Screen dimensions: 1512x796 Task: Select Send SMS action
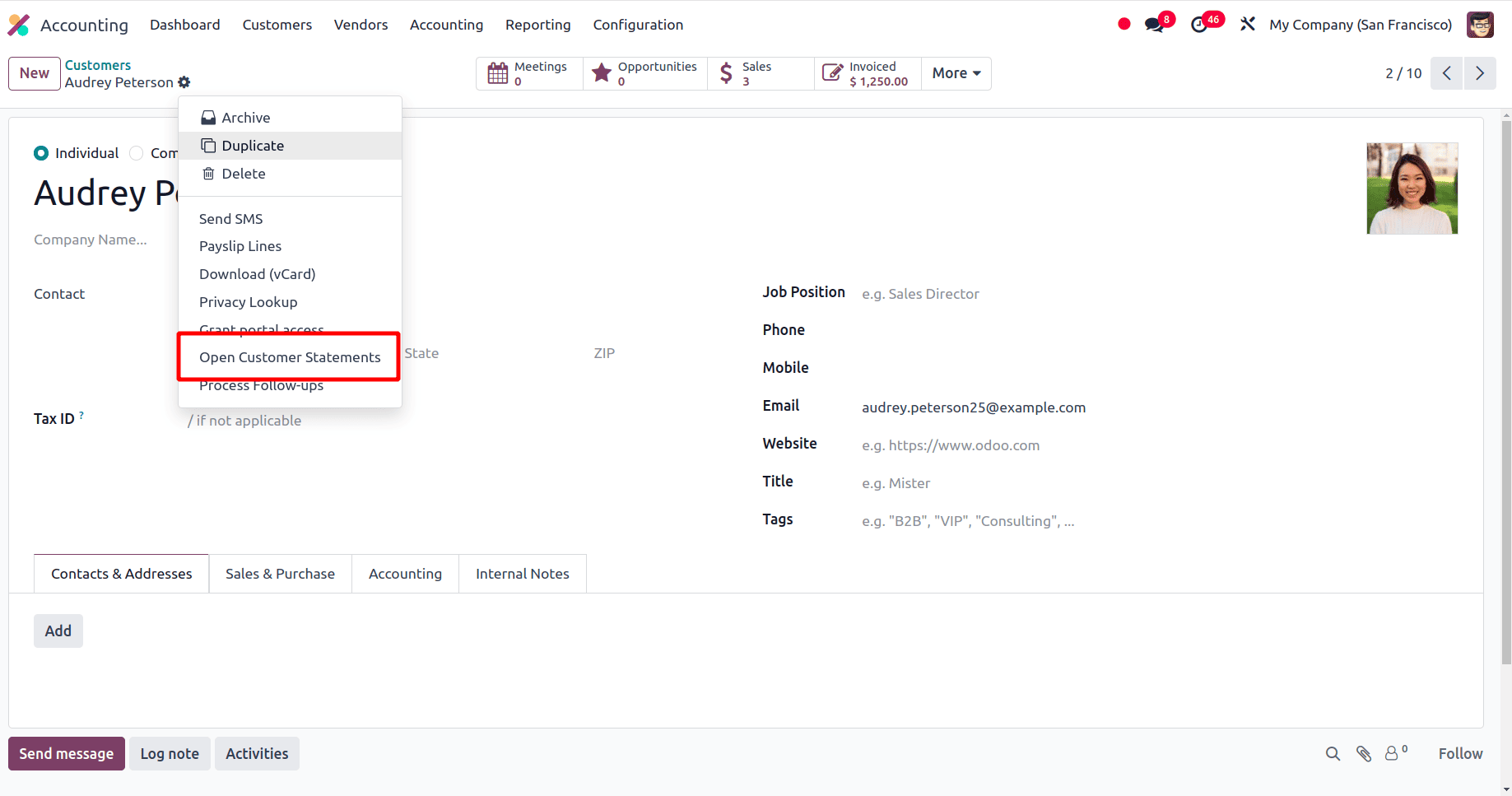click(290, 219)
